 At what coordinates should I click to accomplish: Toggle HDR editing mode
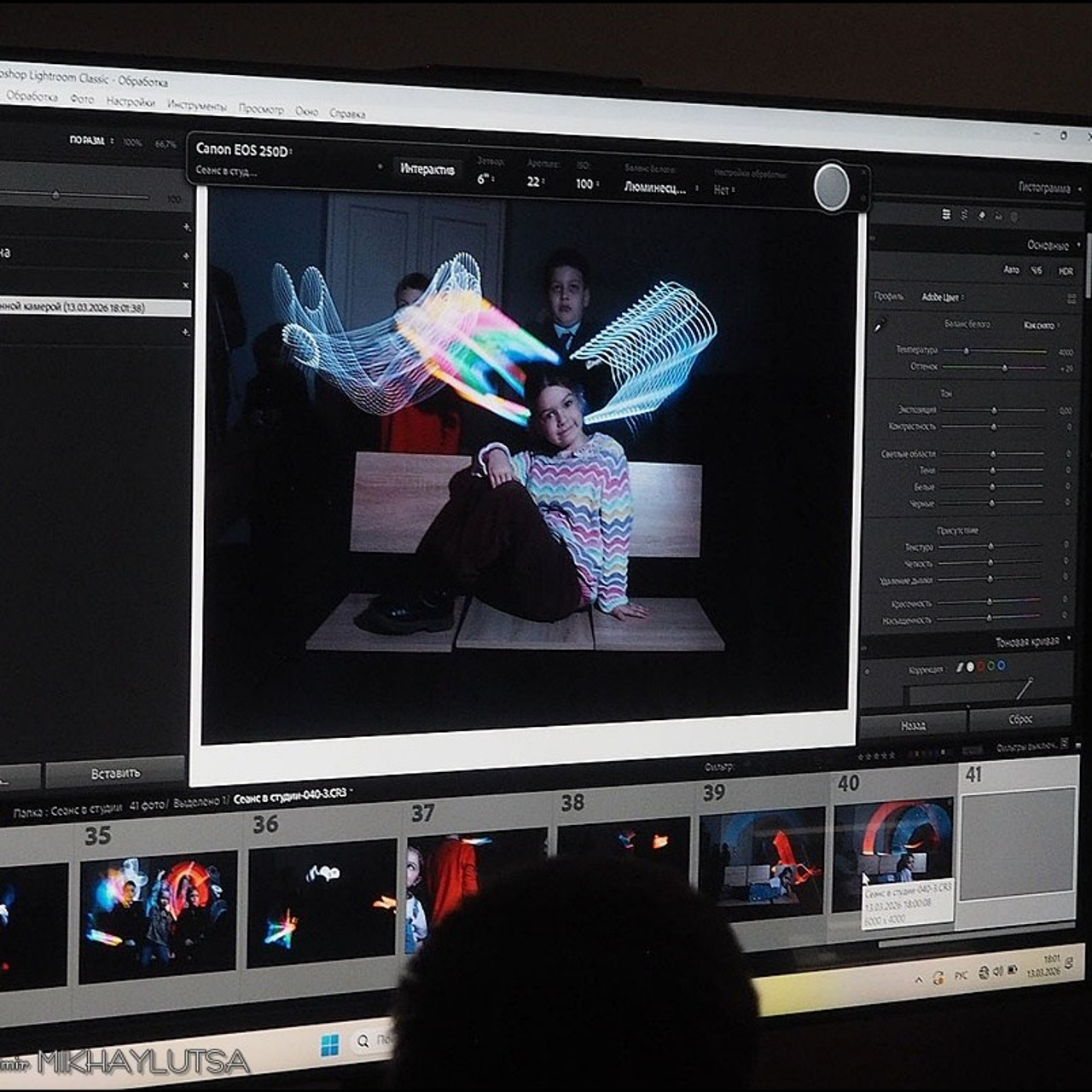1066,271
